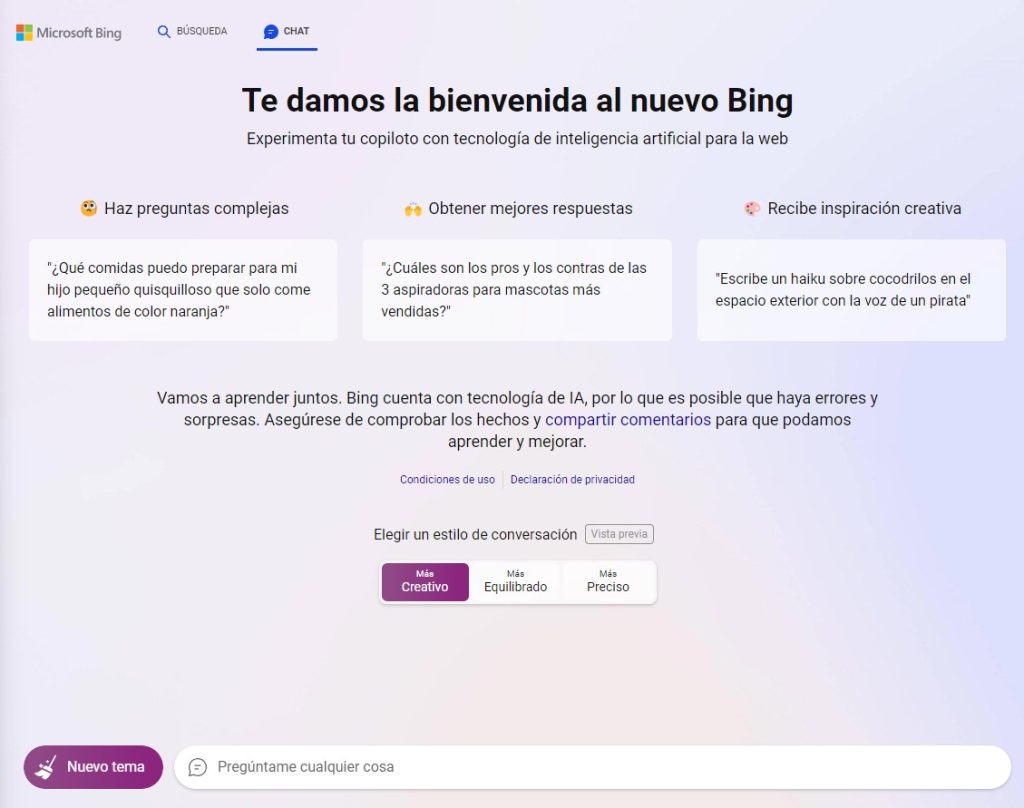
Task: Click the subtitle Experimenta tu copiloto text
Action: pyautogui.click(x=517, y=138)
